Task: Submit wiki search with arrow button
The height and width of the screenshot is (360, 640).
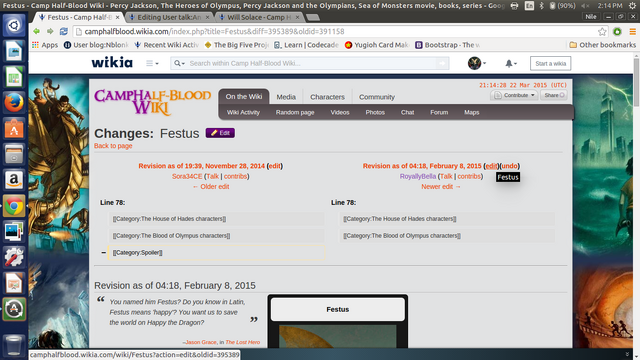Action: point(442,63)
